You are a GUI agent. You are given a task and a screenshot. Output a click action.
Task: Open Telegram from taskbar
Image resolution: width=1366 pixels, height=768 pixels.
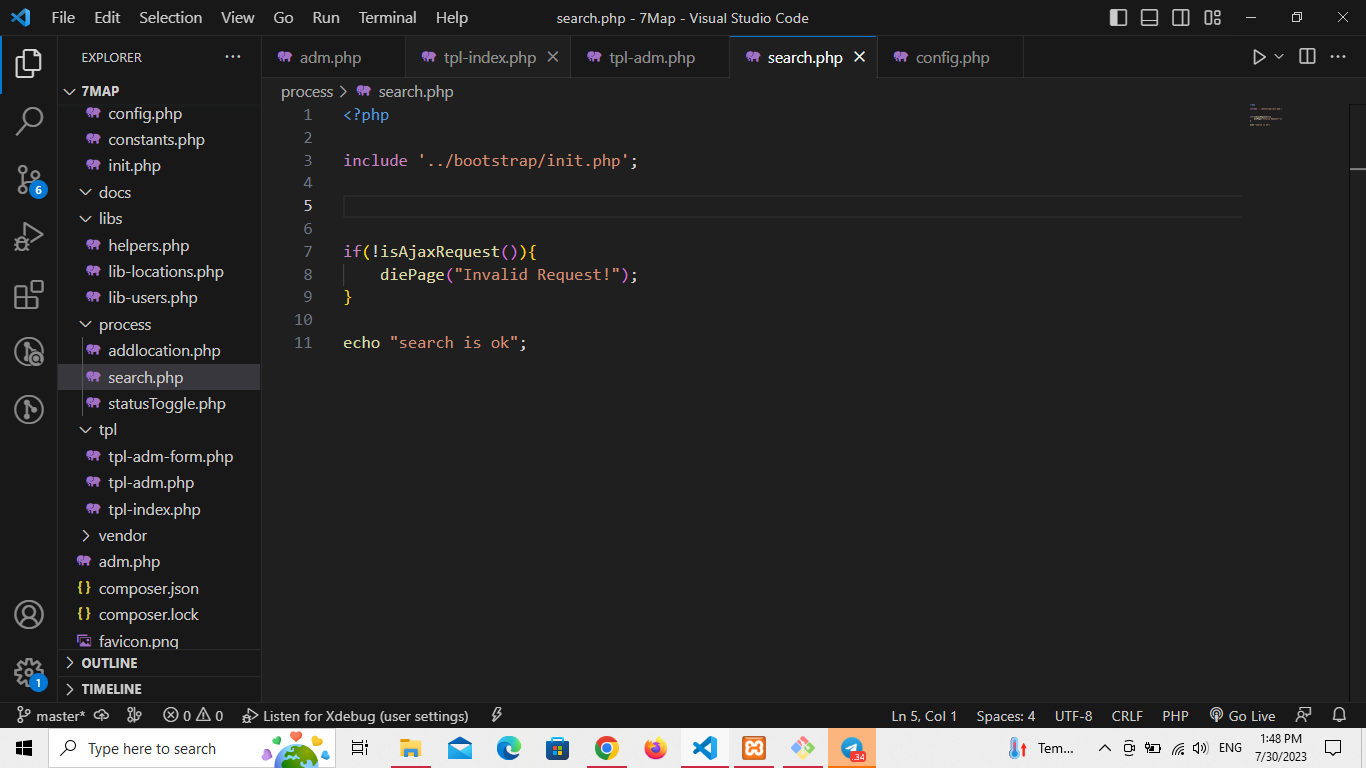point(852,748)
